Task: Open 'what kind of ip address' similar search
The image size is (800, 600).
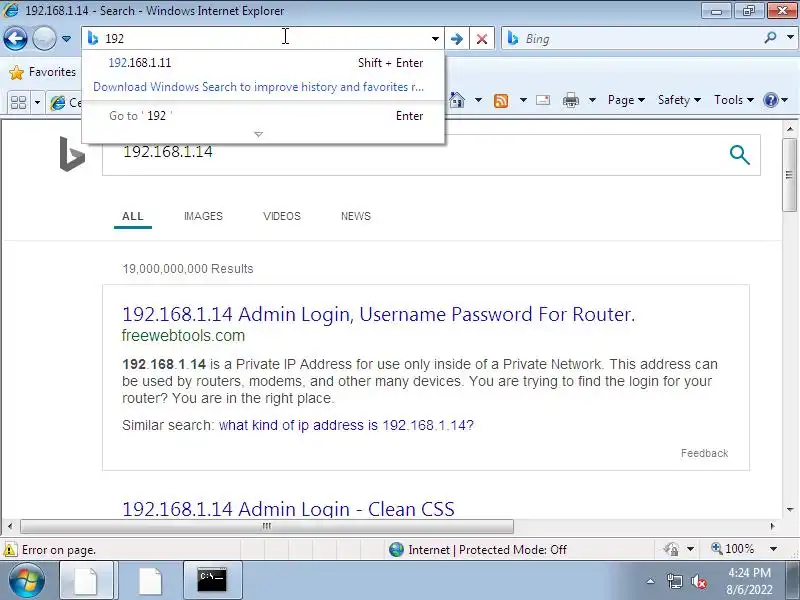Action: (x=346, y=425)
